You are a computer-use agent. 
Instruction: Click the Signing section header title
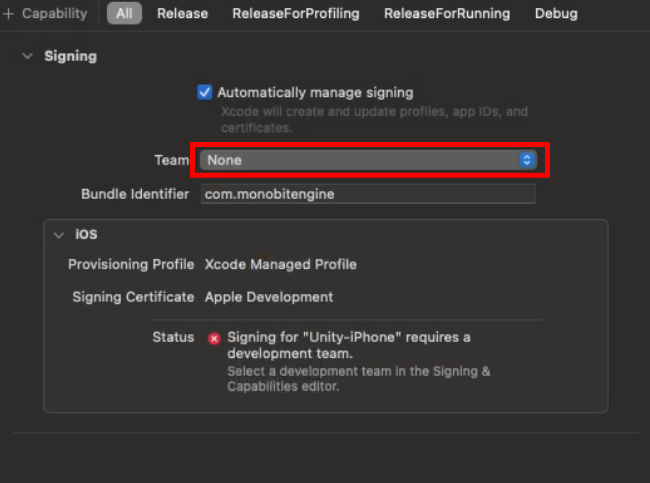click(x=70, y=57)
